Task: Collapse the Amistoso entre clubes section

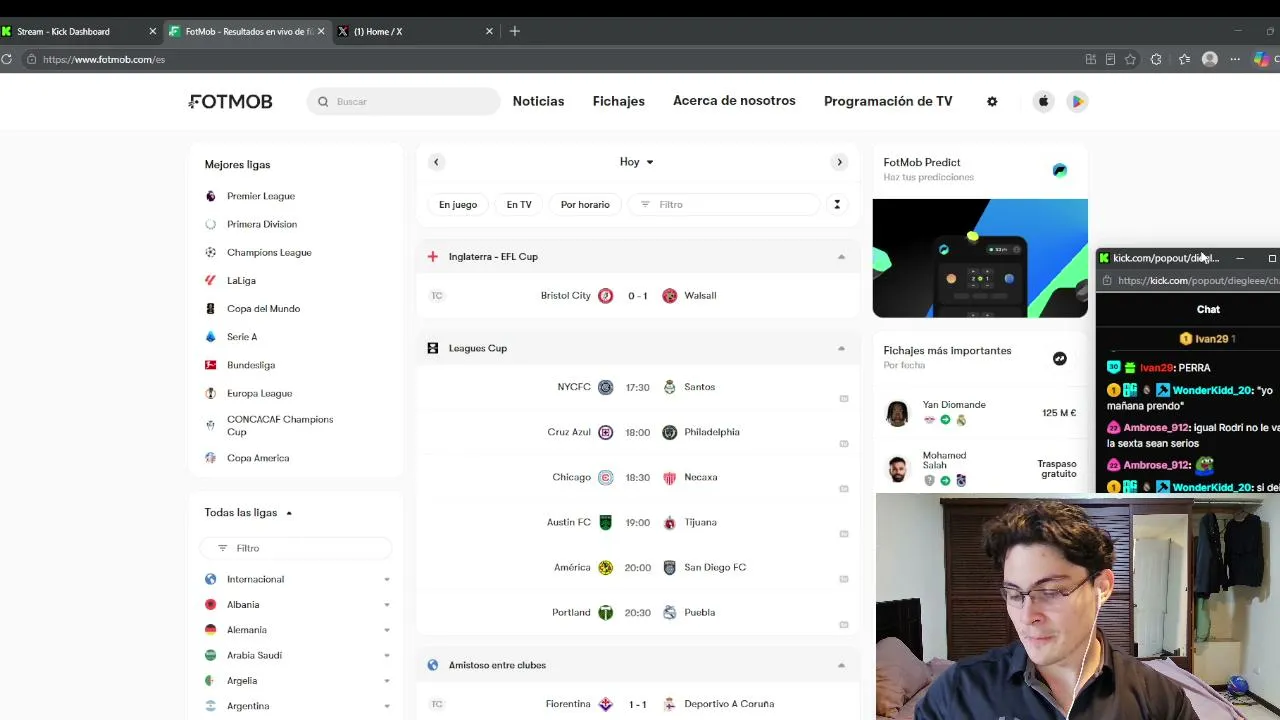Action: [x=841, y=665]
